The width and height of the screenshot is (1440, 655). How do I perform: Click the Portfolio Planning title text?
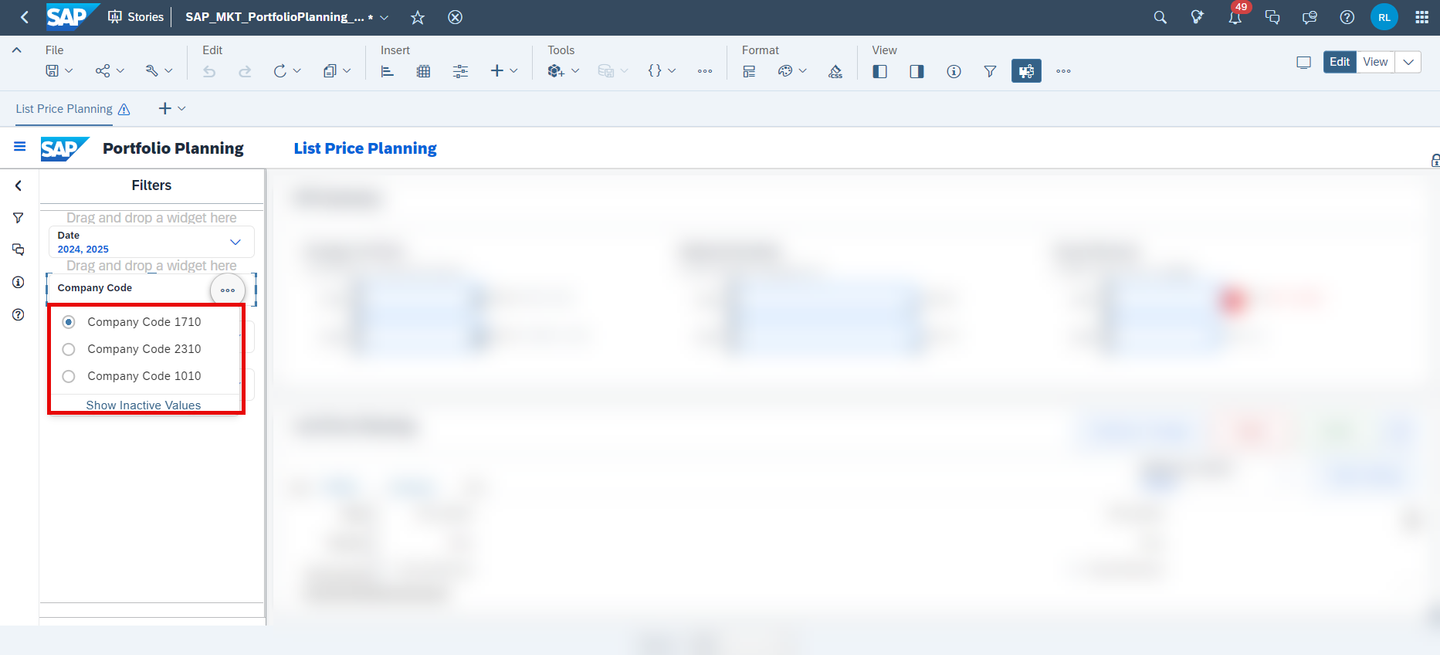[x=173, y=148]
